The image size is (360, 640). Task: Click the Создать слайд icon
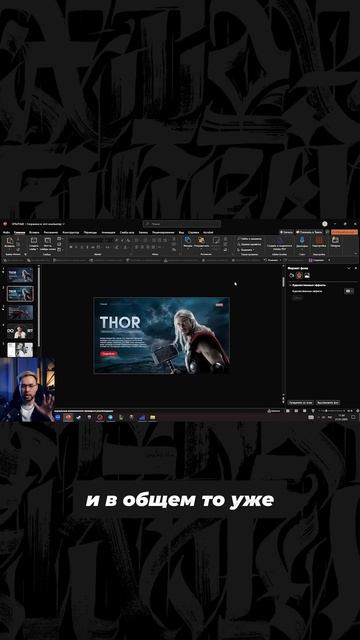tap(33, 240)
